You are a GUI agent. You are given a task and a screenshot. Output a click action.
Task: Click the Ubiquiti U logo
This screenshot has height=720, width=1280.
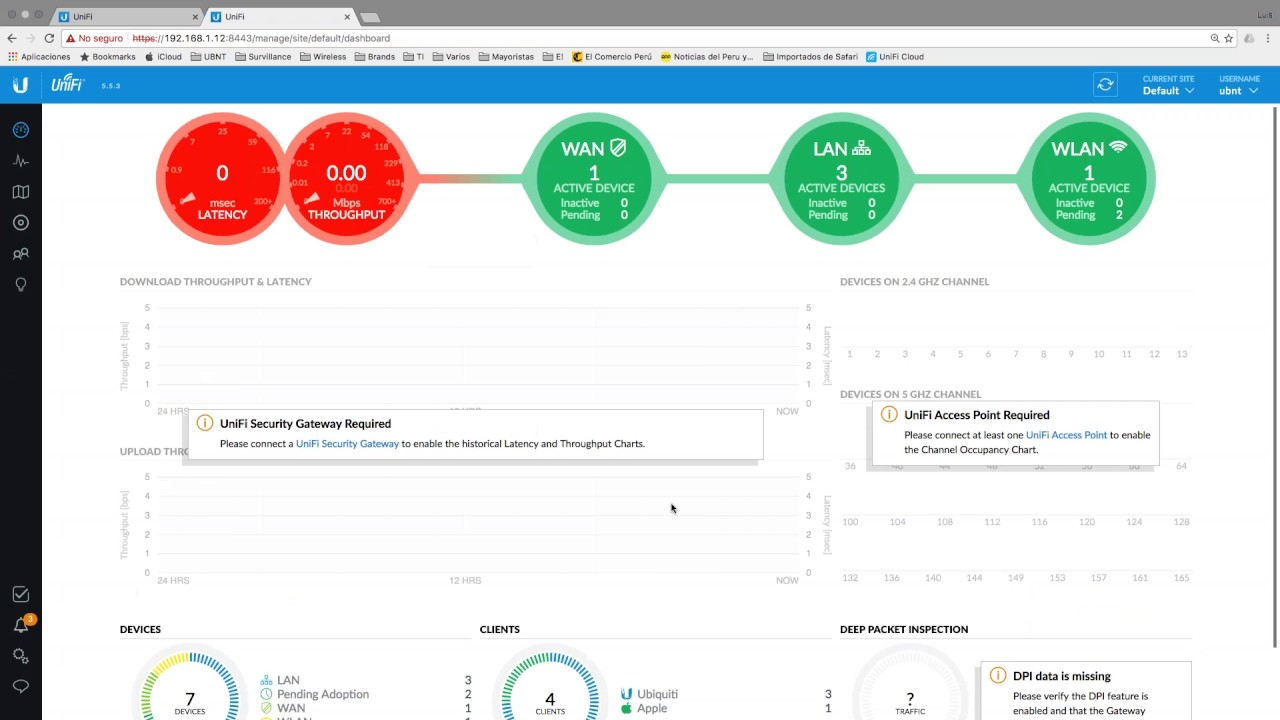coord(20,86)
